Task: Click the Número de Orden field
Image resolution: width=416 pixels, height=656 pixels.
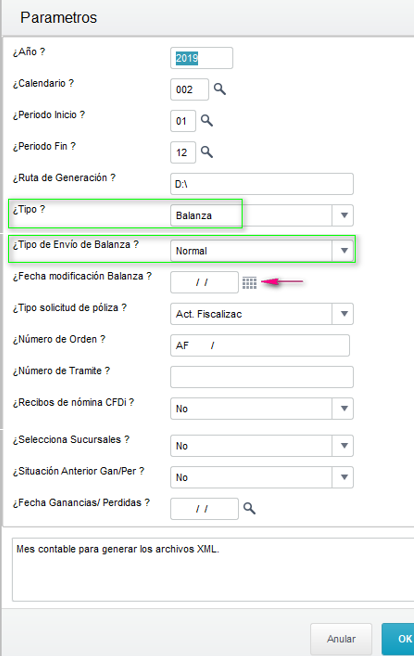Action: coord(260,346)
